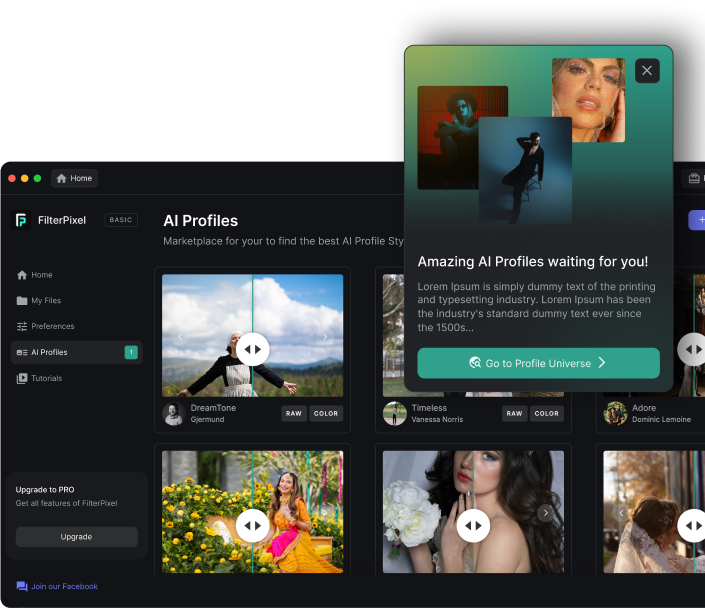
Task: Click the purple plus button
Action: pyautogui.click(x=697, y=220)
